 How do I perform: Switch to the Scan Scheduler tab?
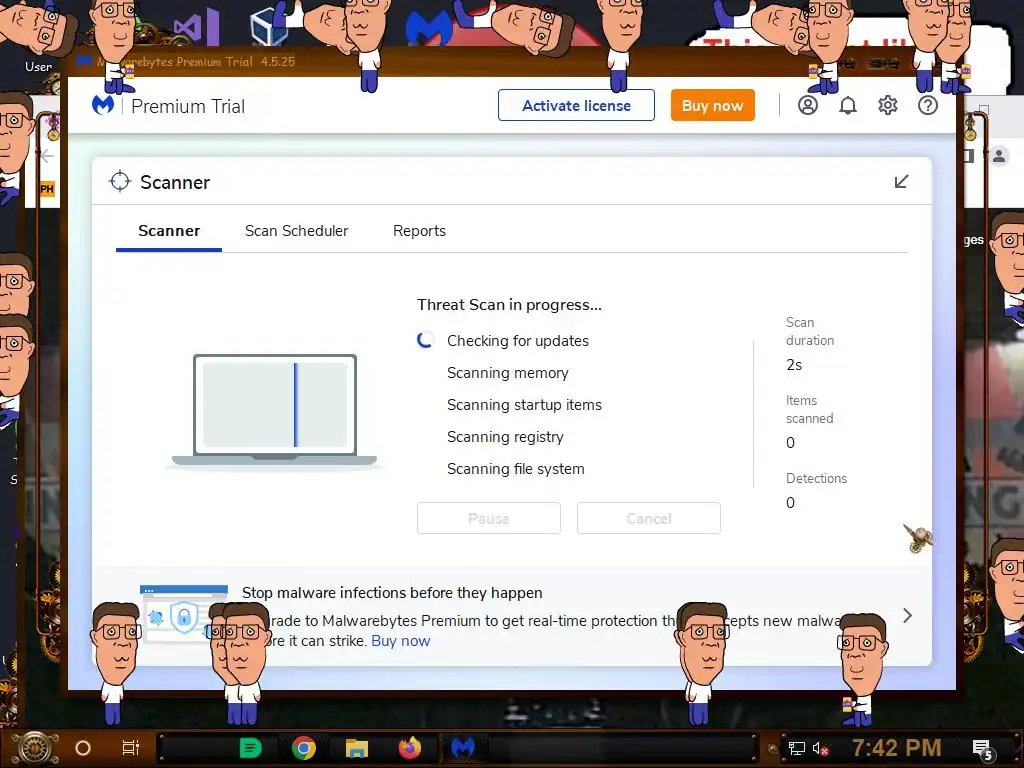click(x=296, y=231)
